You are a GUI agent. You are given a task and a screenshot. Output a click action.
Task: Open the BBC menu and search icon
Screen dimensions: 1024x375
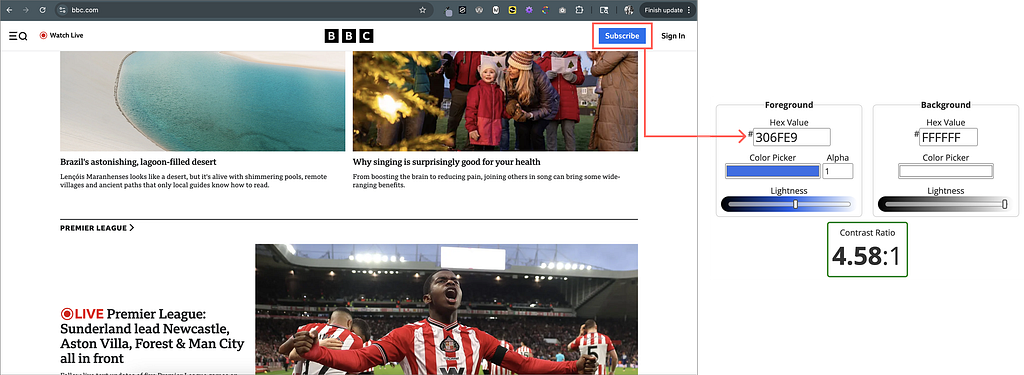tap(18, 36)
